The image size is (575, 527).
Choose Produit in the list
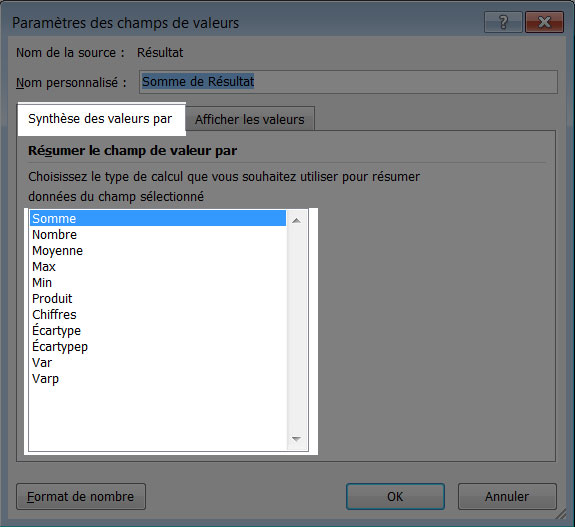click(158, 299)
